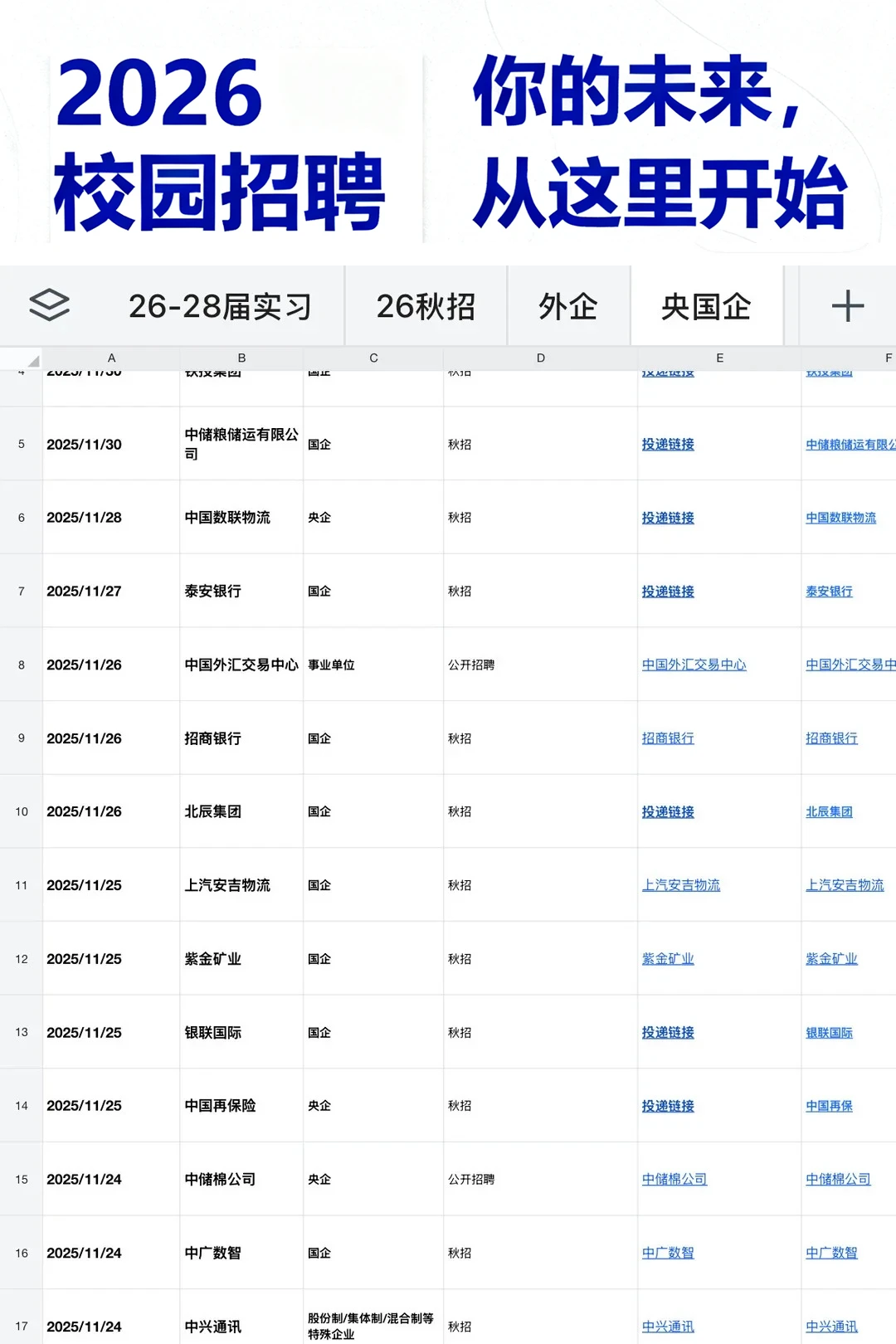Open 泰安银行 link in column F
The width and height of the screenshot is (896, 1344).
click(829, 592)
